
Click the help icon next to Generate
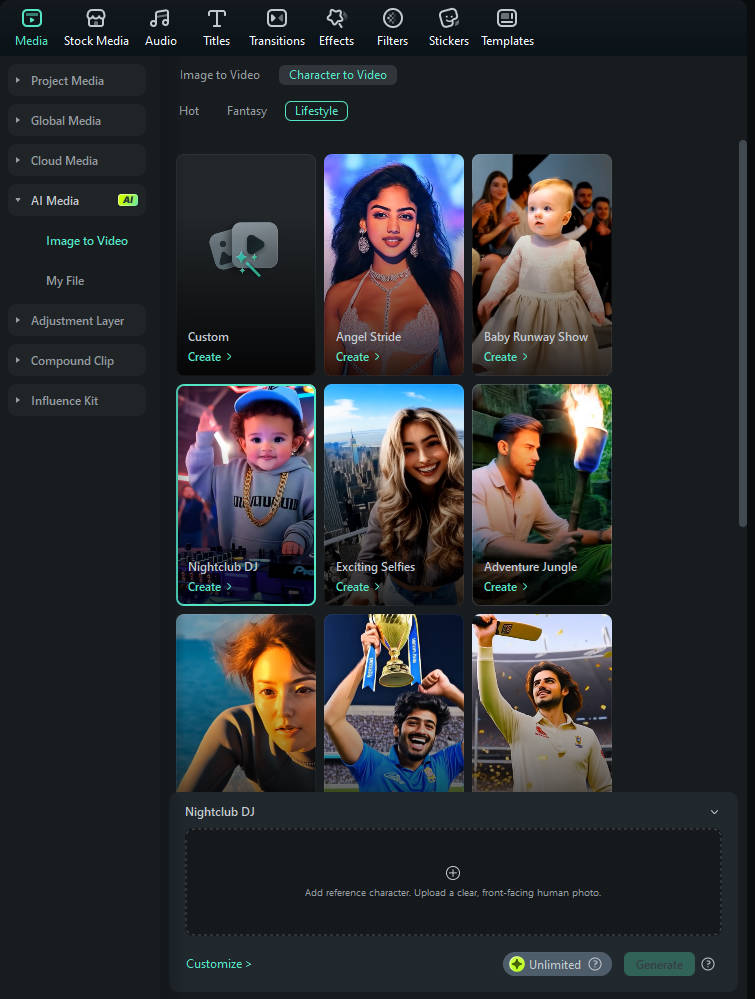[708, 964]
